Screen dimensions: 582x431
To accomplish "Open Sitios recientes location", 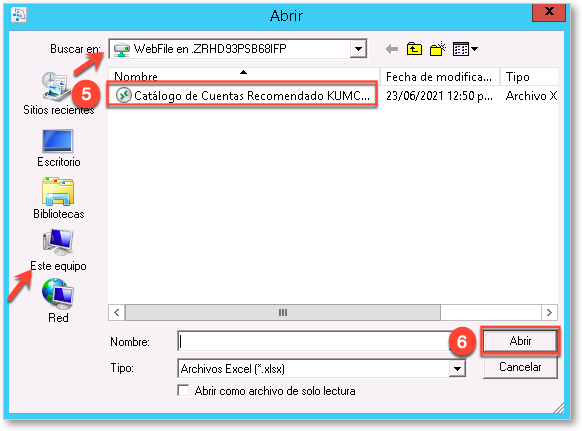I will tap(58, 94).
